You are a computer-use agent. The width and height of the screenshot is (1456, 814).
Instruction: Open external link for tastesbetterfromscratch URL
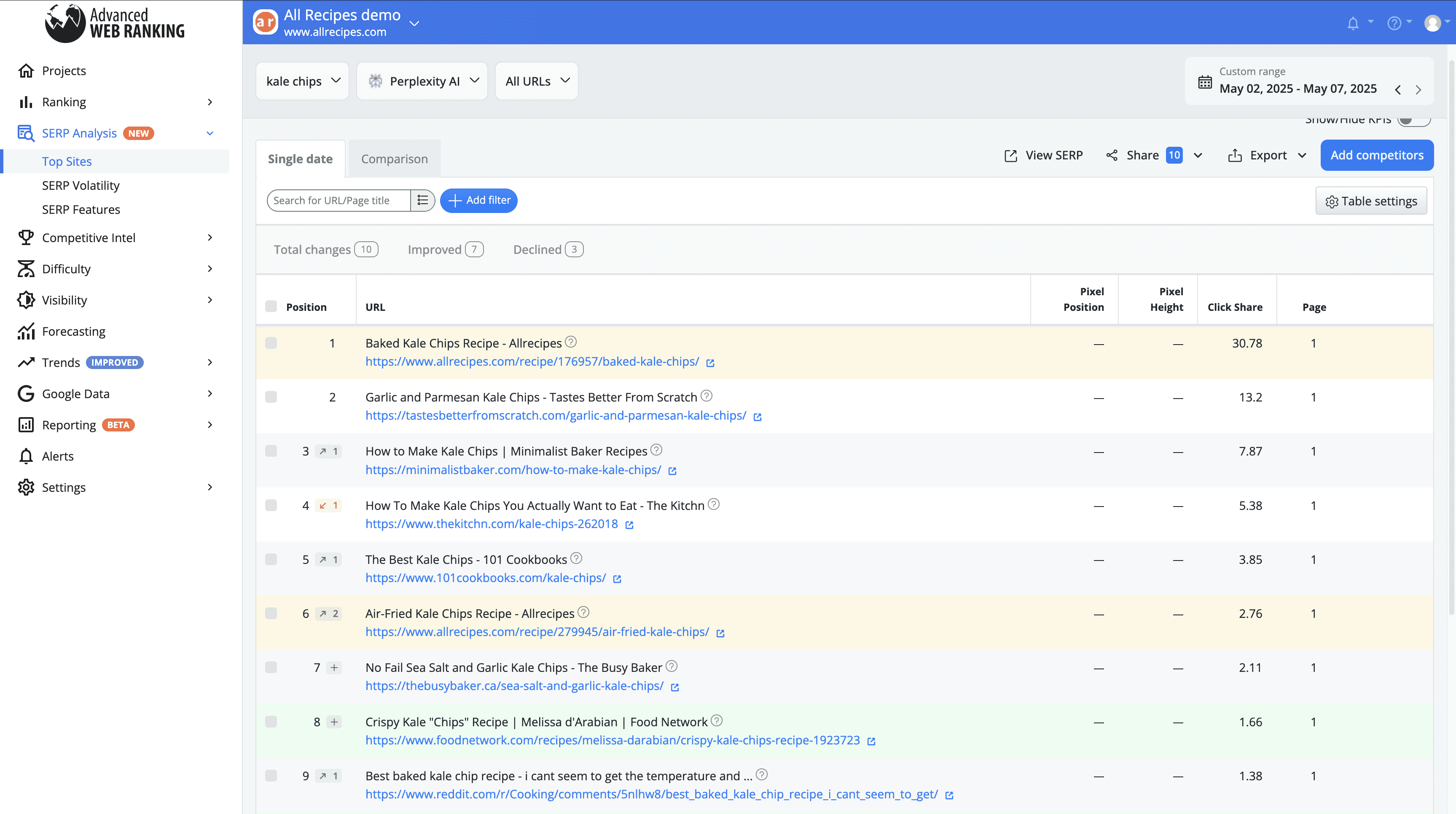[x=758, y=418]
